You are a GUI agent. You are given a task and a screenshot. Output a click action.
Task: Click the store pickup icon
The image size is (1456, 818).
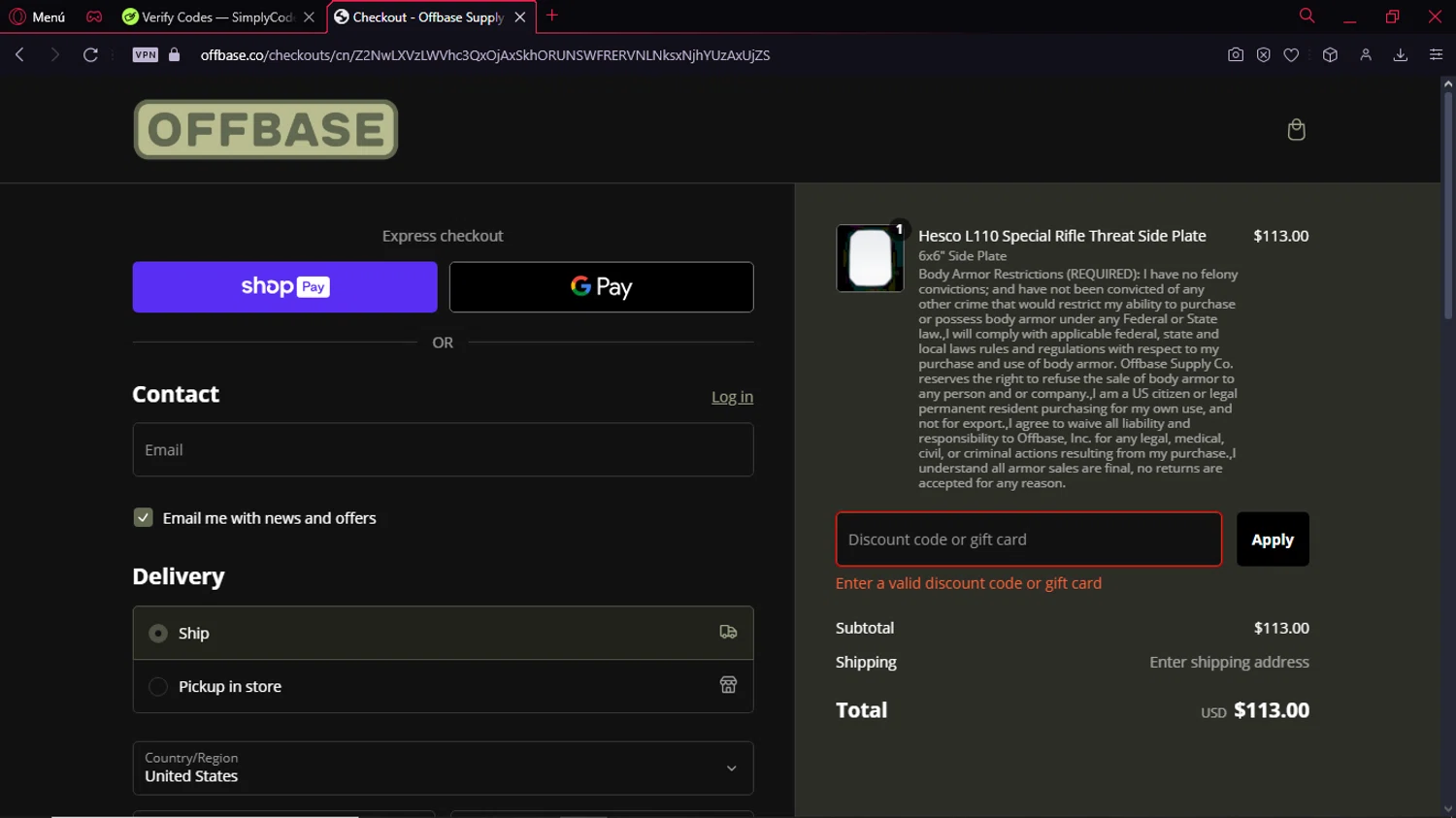click(x=728, y=685)
